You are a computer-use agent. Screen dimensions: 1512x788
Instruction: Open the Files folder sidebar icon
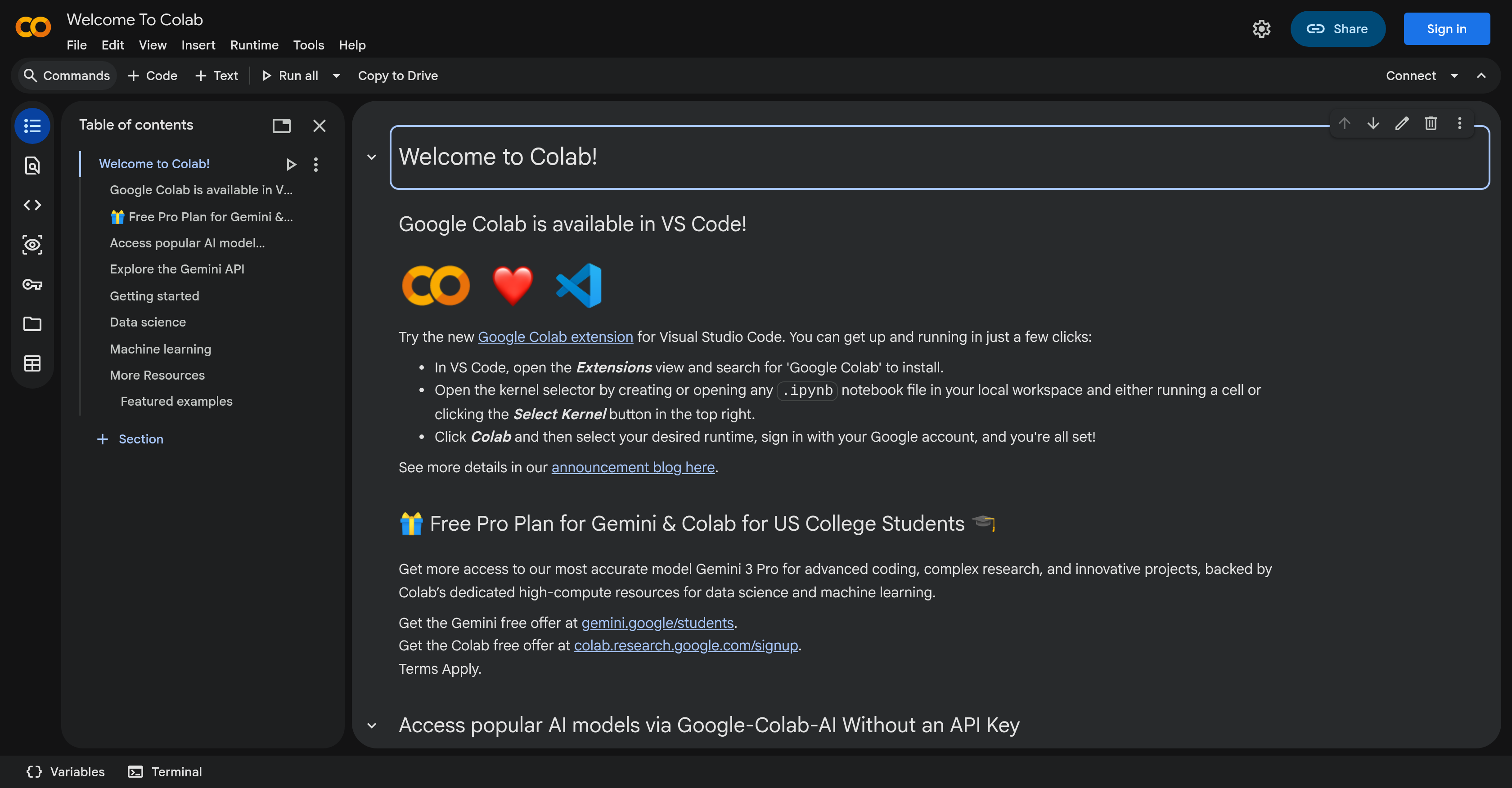[32, 324]
